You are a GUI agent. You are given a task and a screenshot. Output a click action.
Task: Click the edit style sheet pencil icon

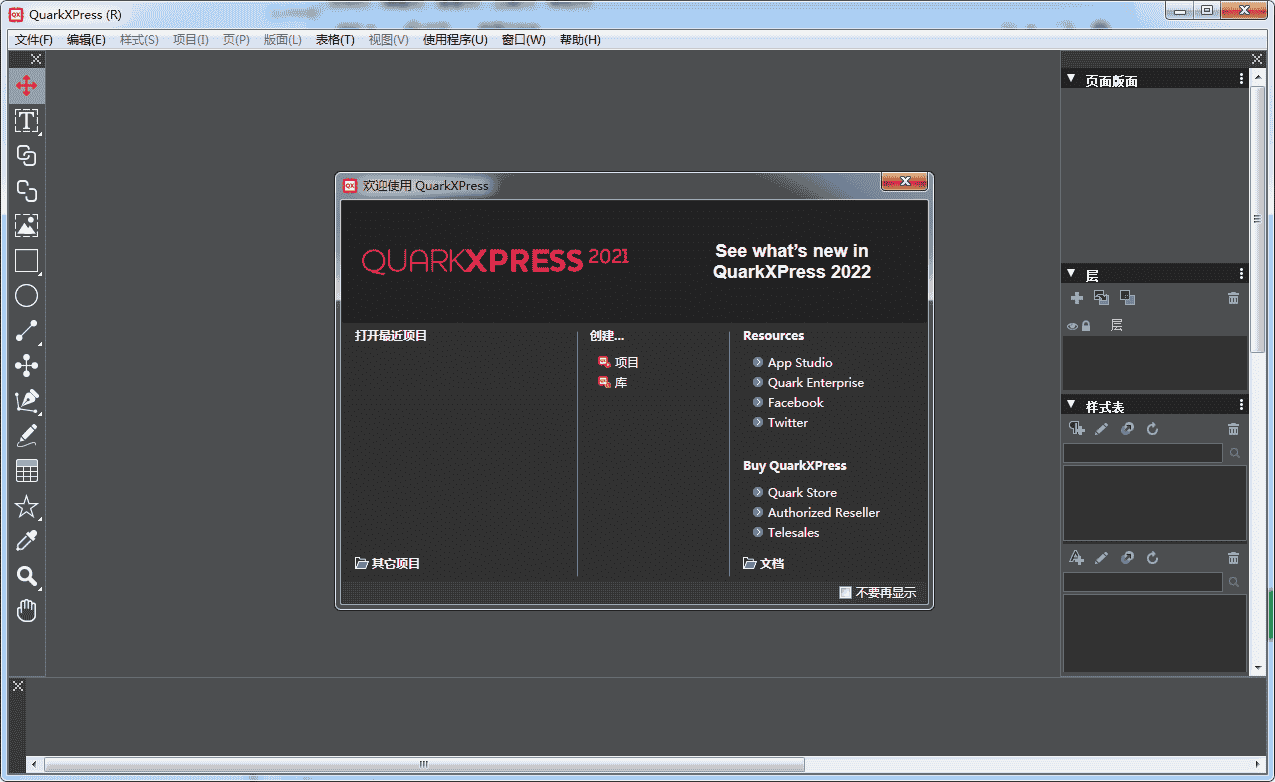point(1101,428)
